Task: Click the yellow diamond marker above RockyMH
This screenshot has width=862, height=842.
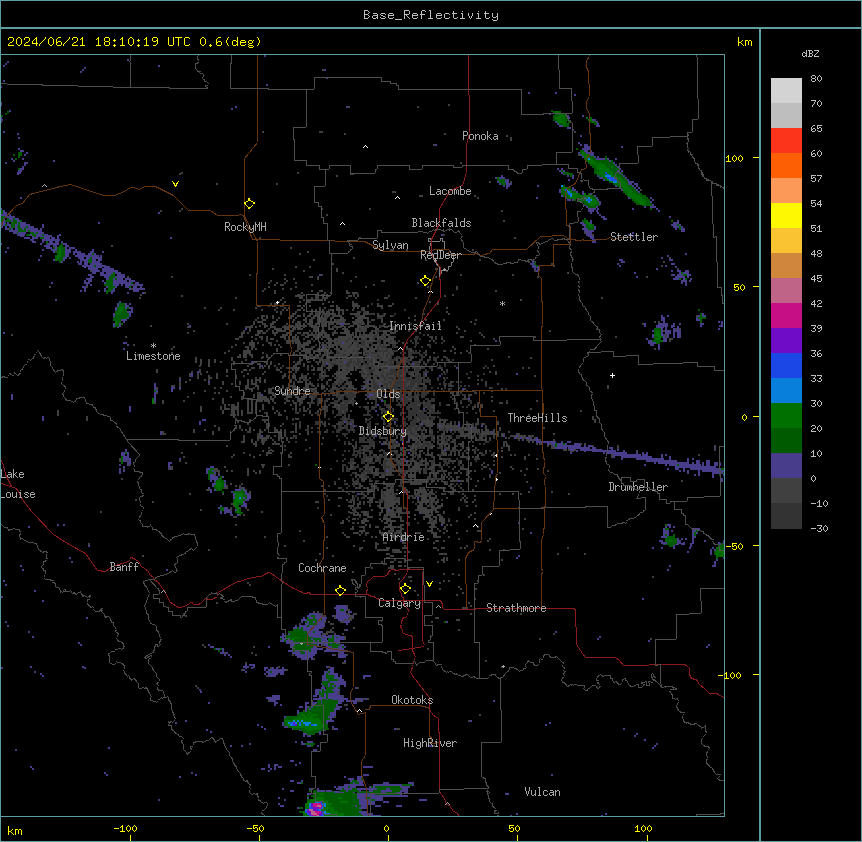Action: [249, 204]
